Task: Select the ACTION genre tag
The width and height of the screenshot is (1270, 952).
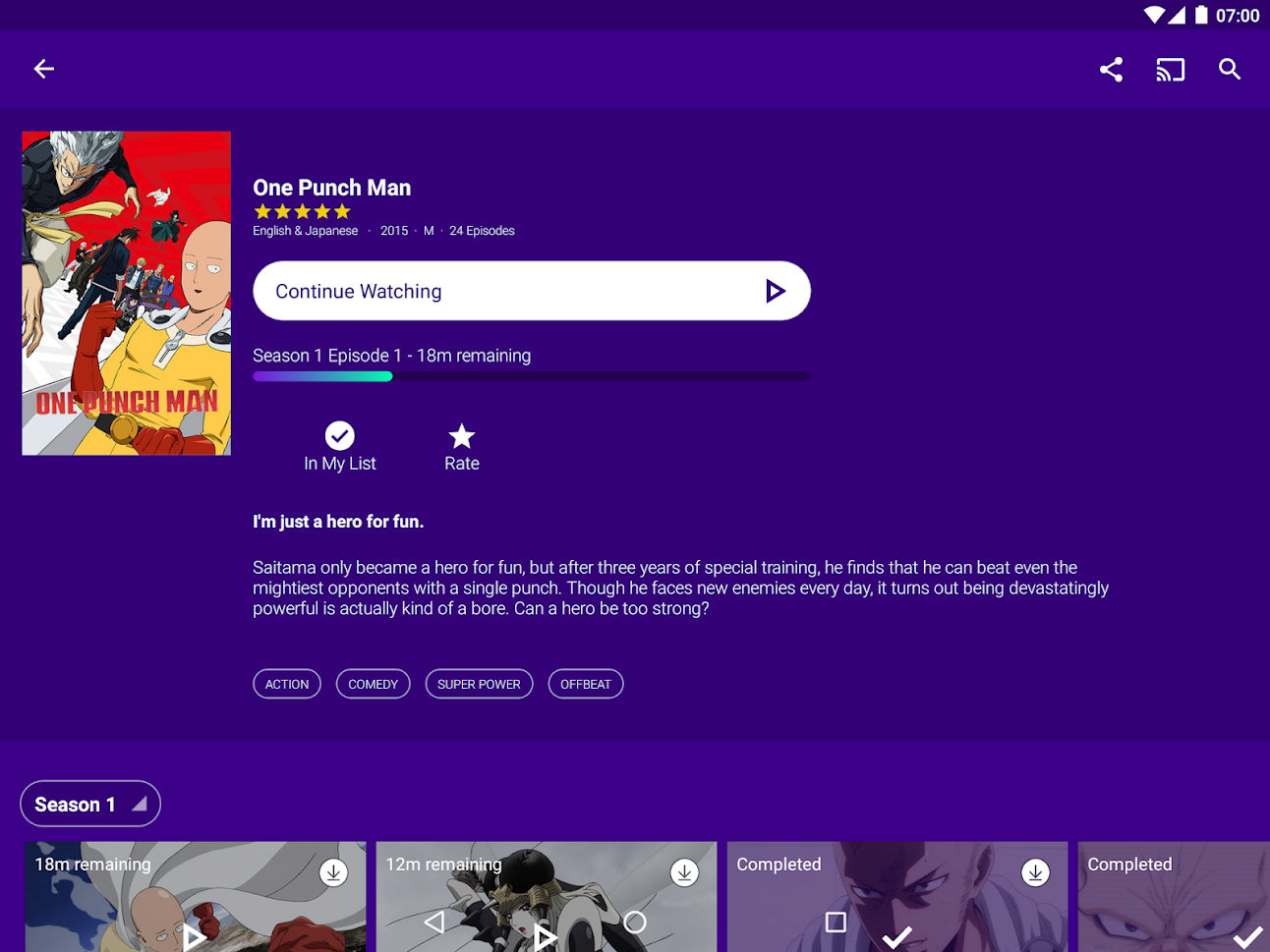Action: 287,684
